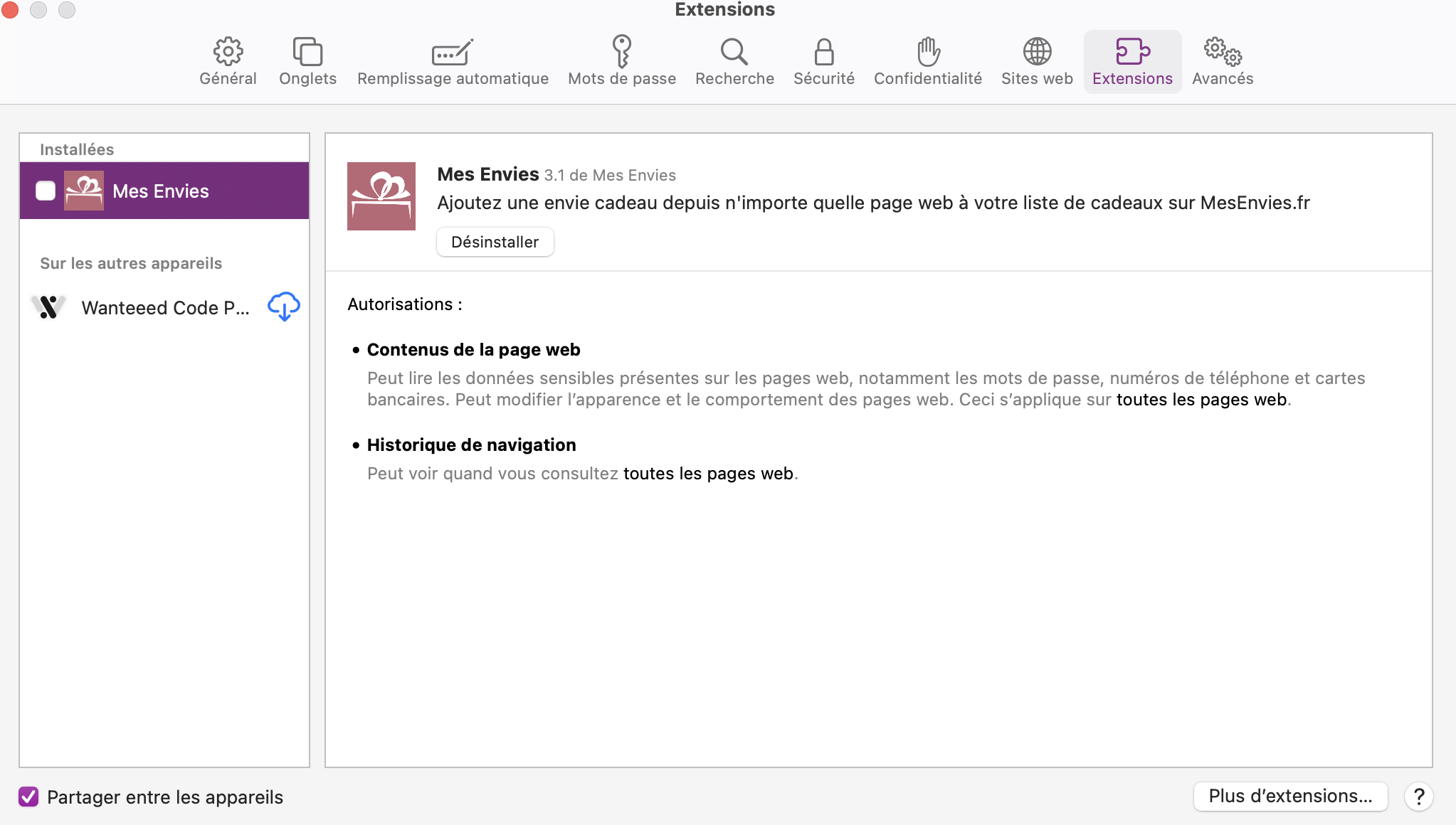Select Wanteeed Code P... in sidebar list
This screenshot has width=1456, height=825.
point(165,307)
